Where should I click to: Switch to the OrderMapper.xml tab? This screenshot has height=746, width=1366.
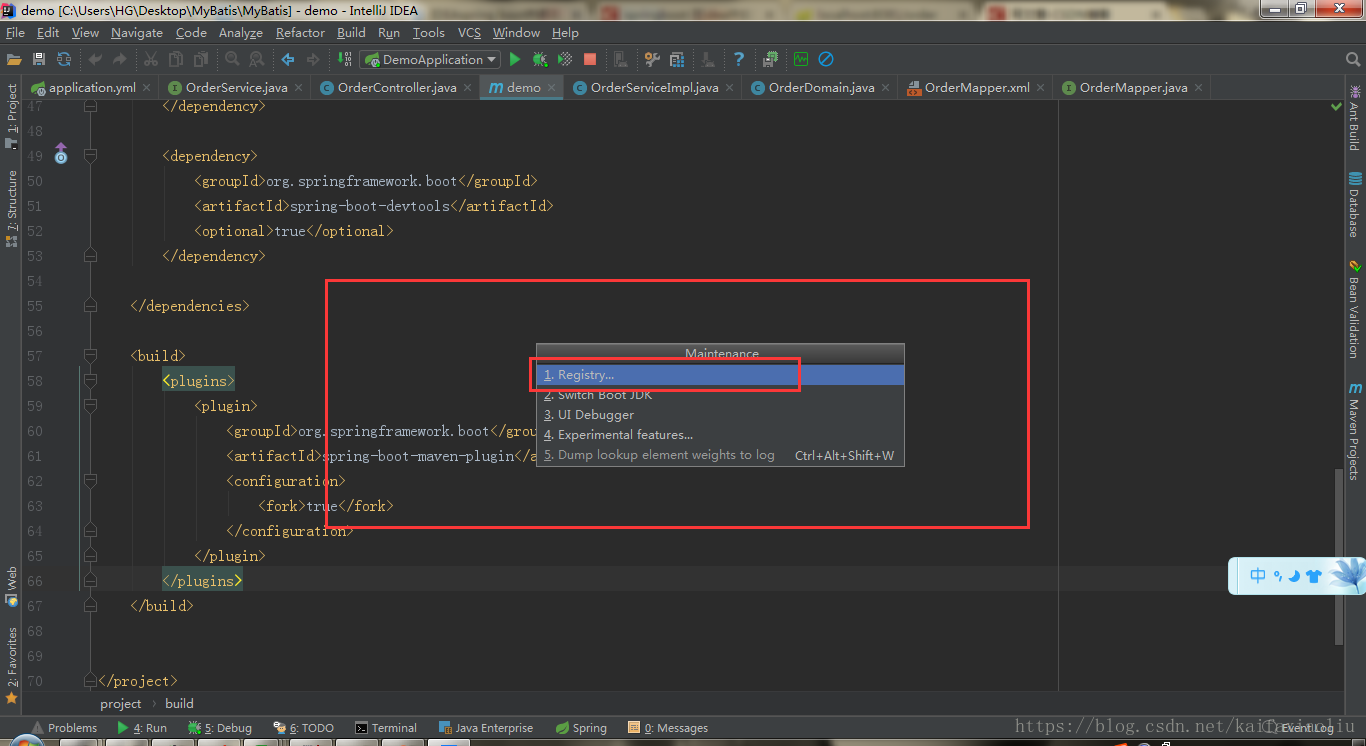tap(976, 88)
